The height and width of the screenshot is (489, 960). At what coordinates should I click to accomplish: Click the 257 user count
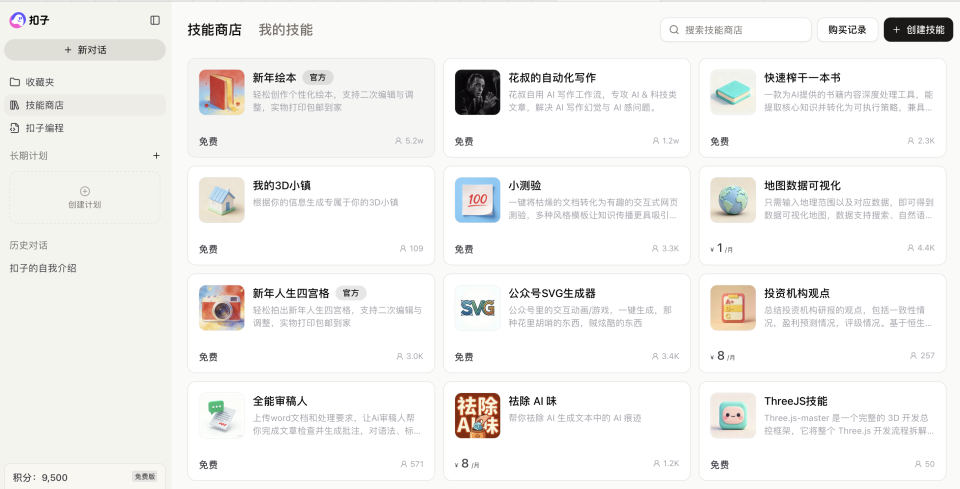click(922, 356)
